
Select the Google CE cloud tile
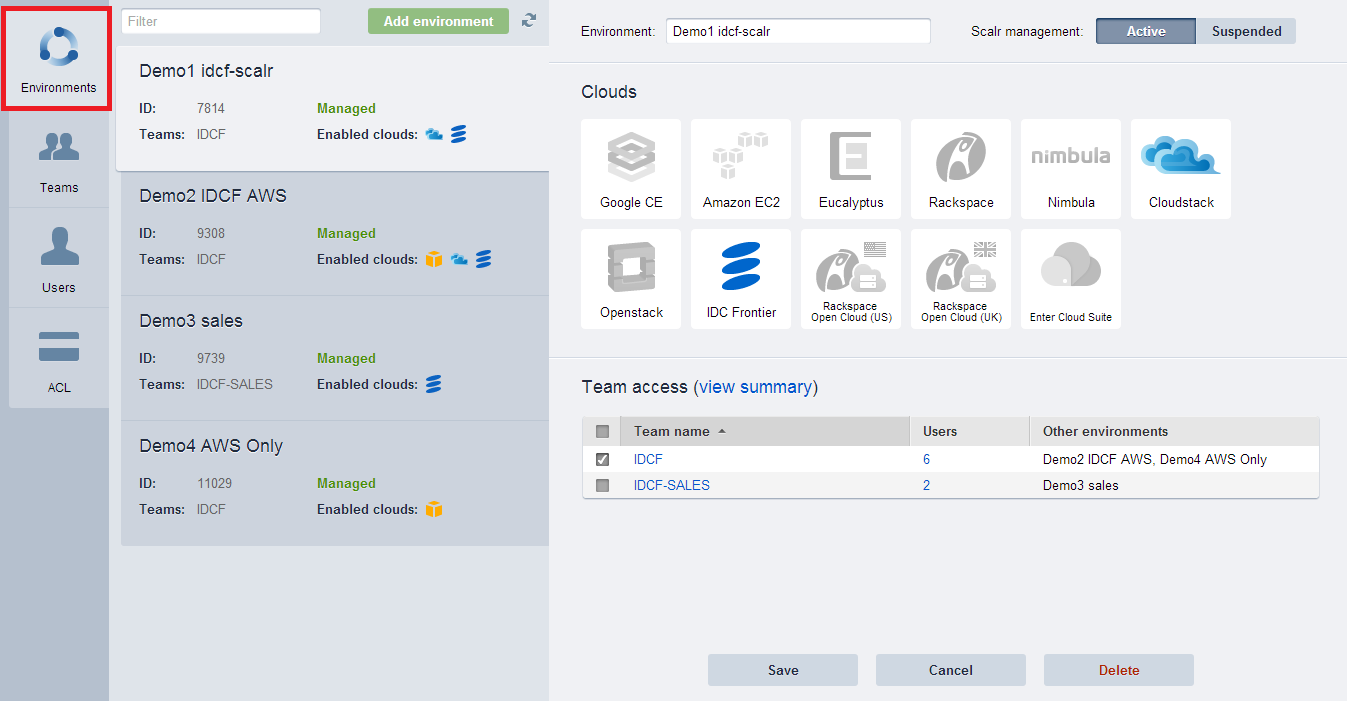click(x=631, y=169)
